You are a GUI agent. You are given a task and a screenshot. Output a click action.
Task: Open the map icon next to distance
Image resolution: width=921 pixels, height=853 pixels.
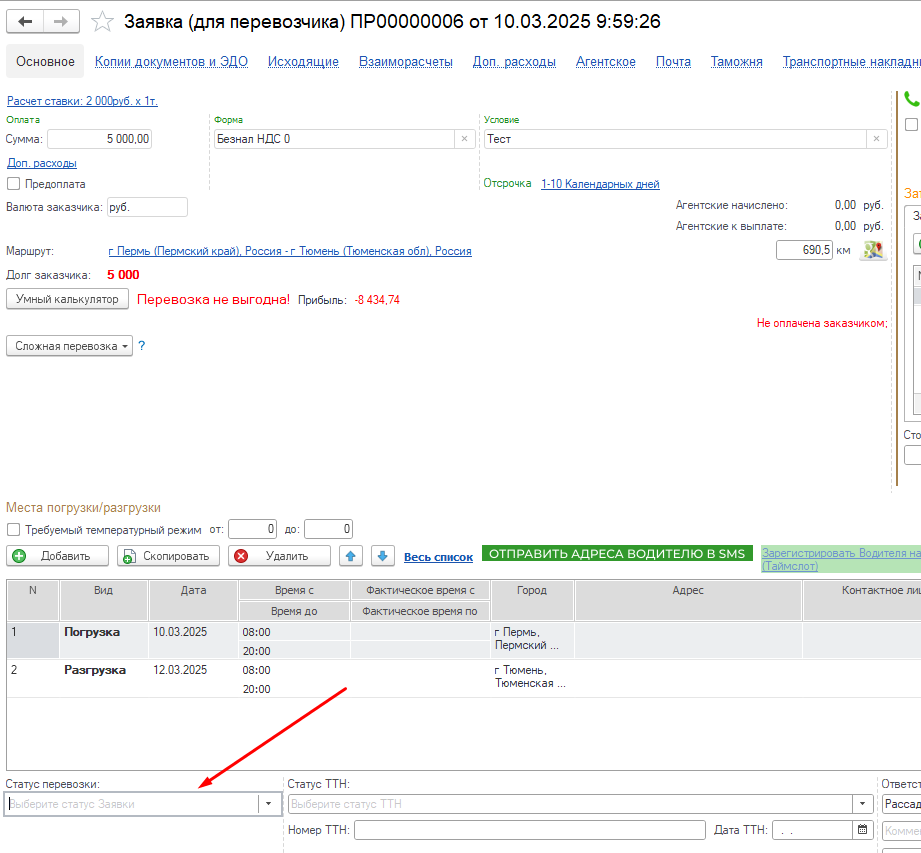click(x=873, y=250)
